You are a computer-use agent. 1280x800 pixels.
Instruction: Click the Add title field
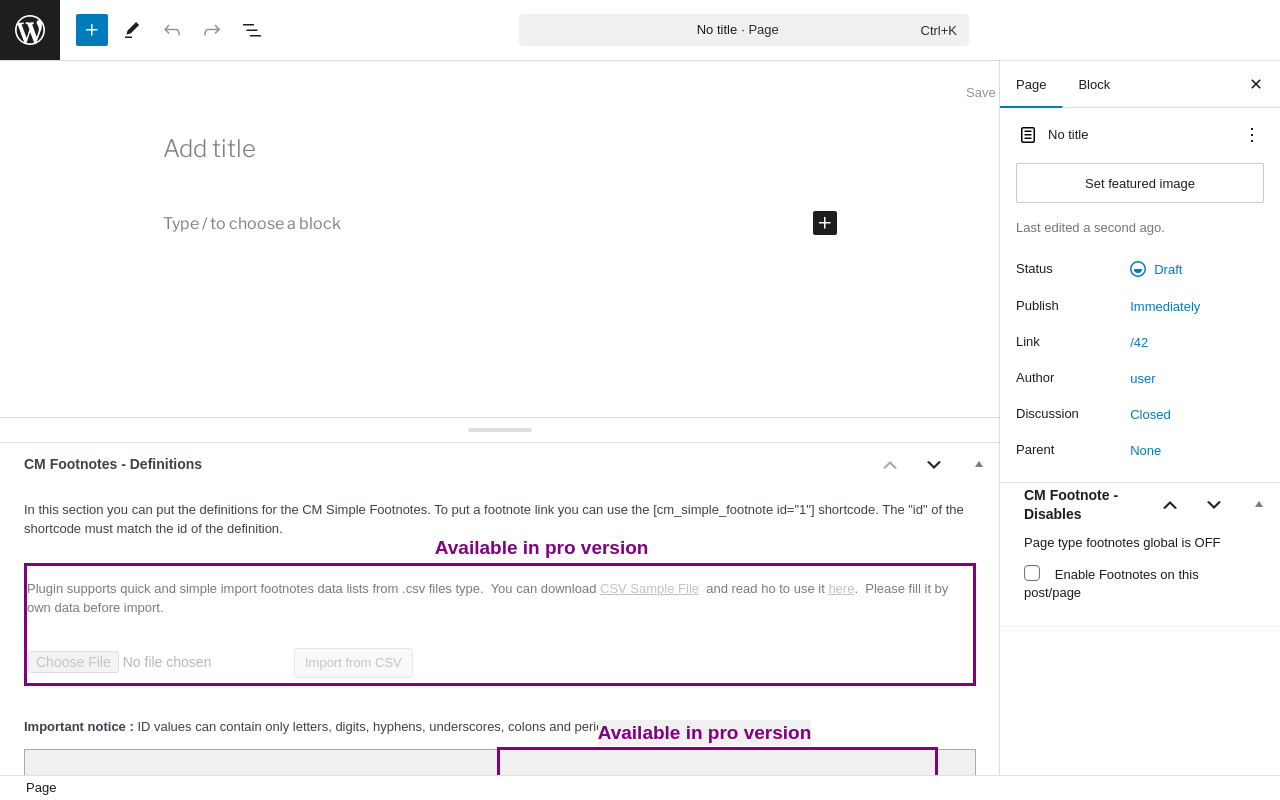(500, 149)
